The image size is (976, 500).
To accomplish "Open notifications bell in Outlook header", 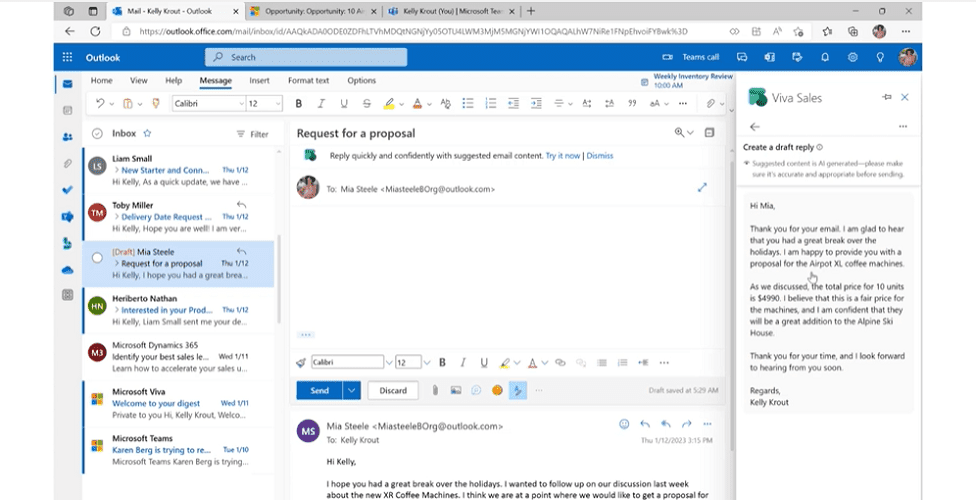I will point(825,57).
